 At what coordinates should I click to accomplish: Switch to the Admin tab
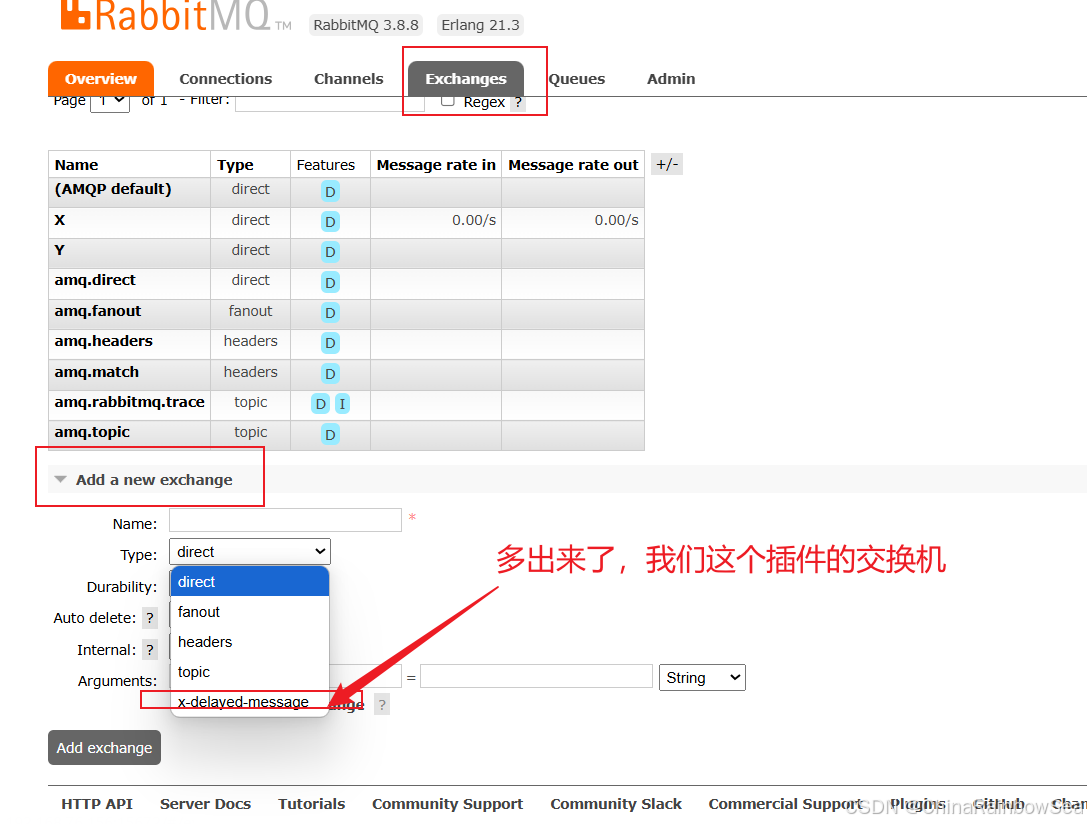pos(671,79)
